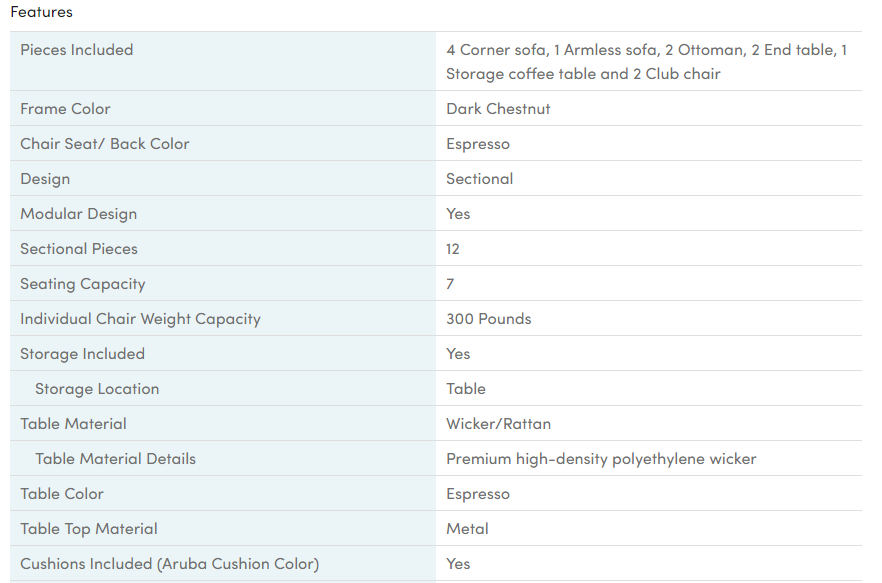Viewport: 882px width, 583px height.
Task: Click the Premium high-density polyethylene wicker text
Action: point(601,459)
